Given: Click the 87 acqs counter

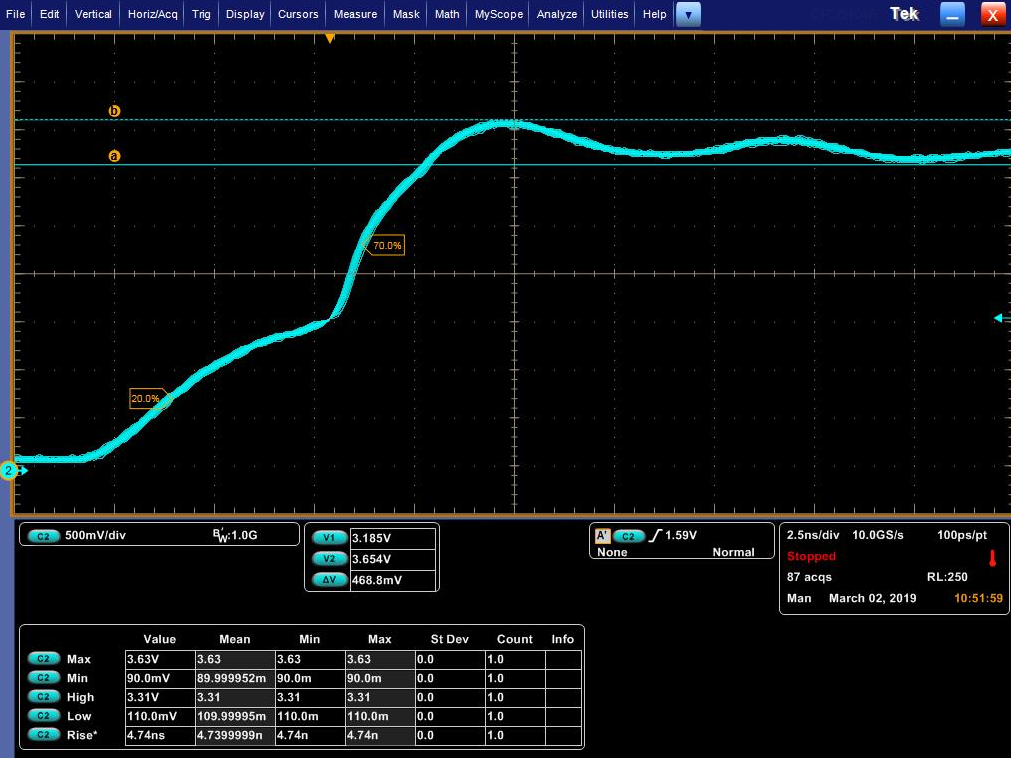Looking at the screenshot, I should click(x=809, y=577).
